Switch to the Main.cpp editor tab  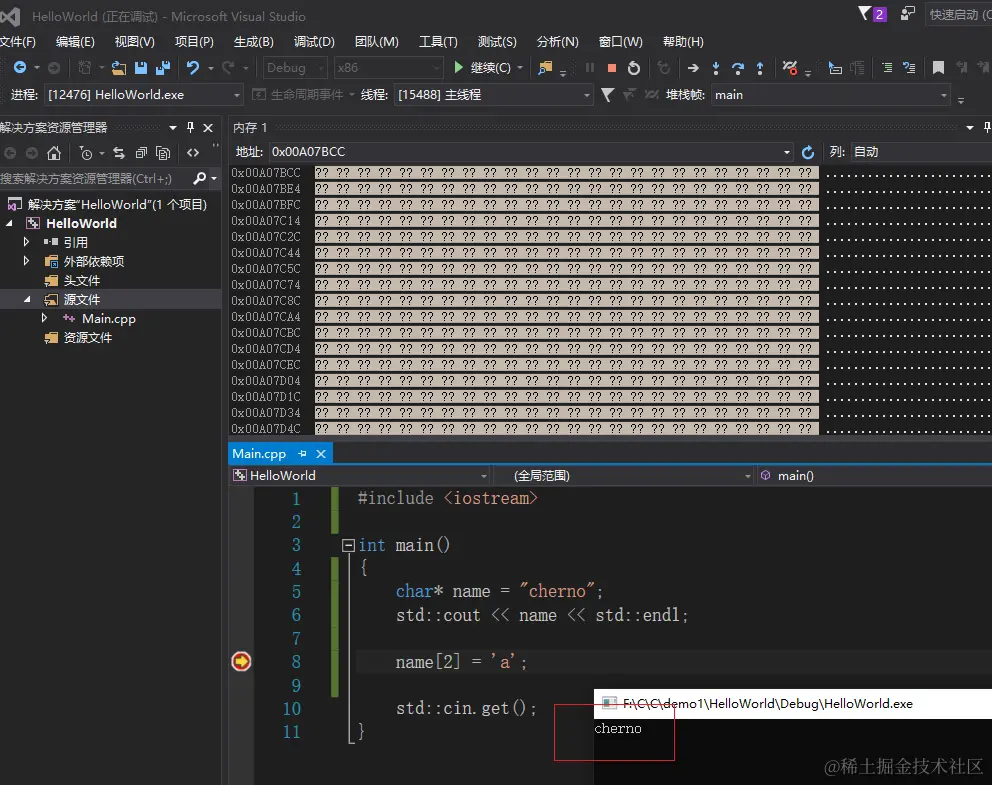coord(259,454)
